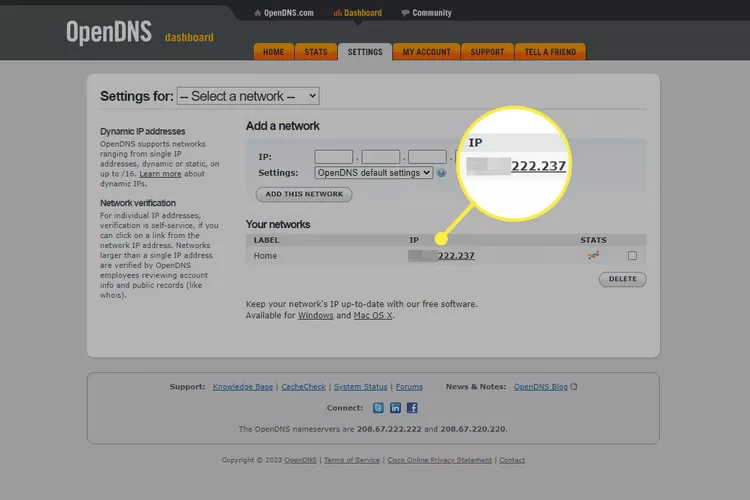
Task: Open the OpenDNS Blog link
Action: [x=541, y=387]
